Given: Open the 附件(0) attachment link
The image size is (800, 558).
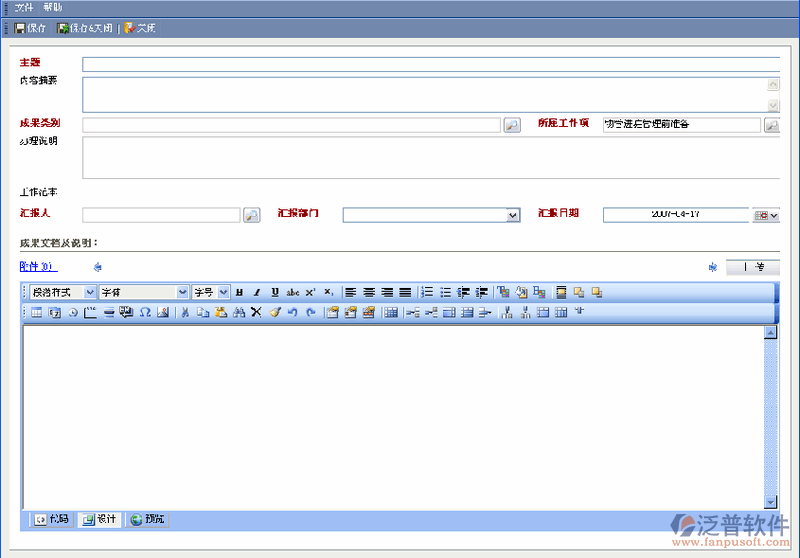Looking at the screenshot, I should [38, 266].
